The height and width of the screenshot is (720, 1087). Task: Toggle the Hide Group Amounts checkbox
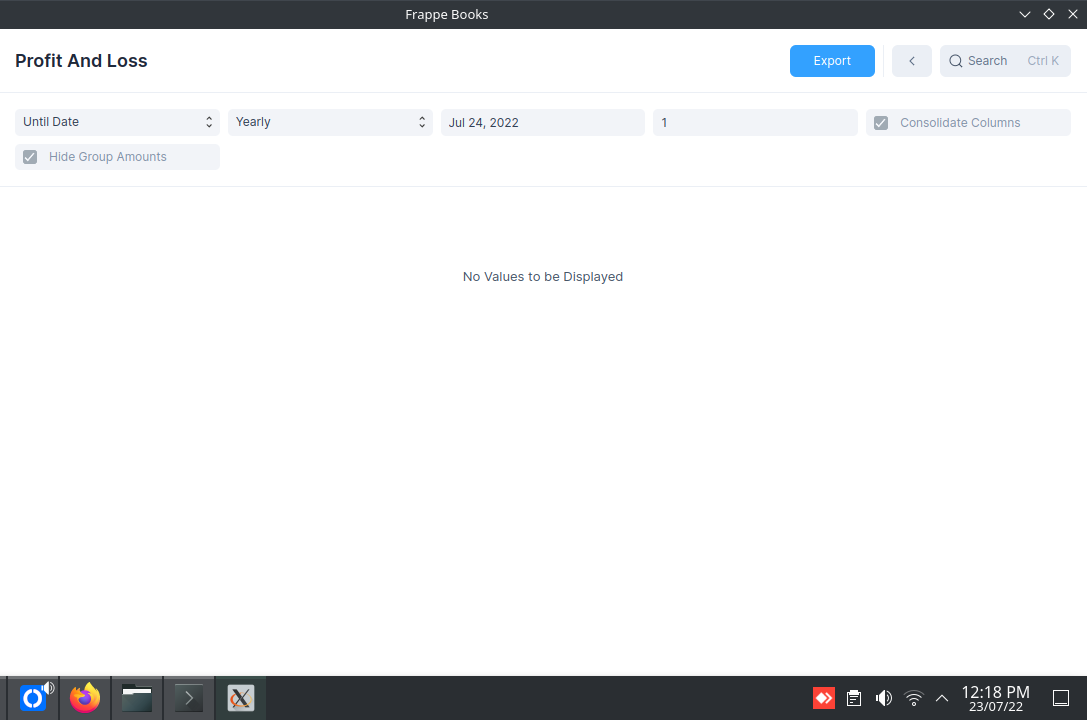[x=29, y=157]
